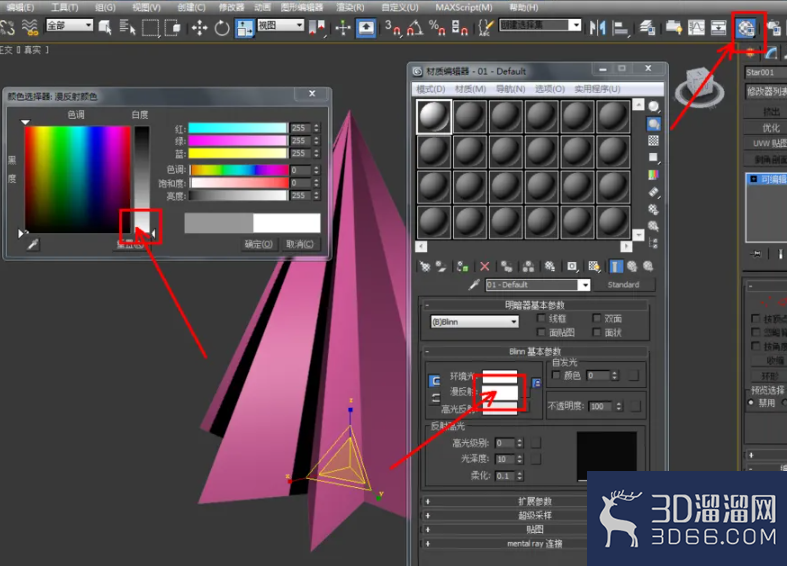The height and width of the screenshot is (566, 787).
Task: Click the 环境光 ambient color swatch
Action: [499, 376]
